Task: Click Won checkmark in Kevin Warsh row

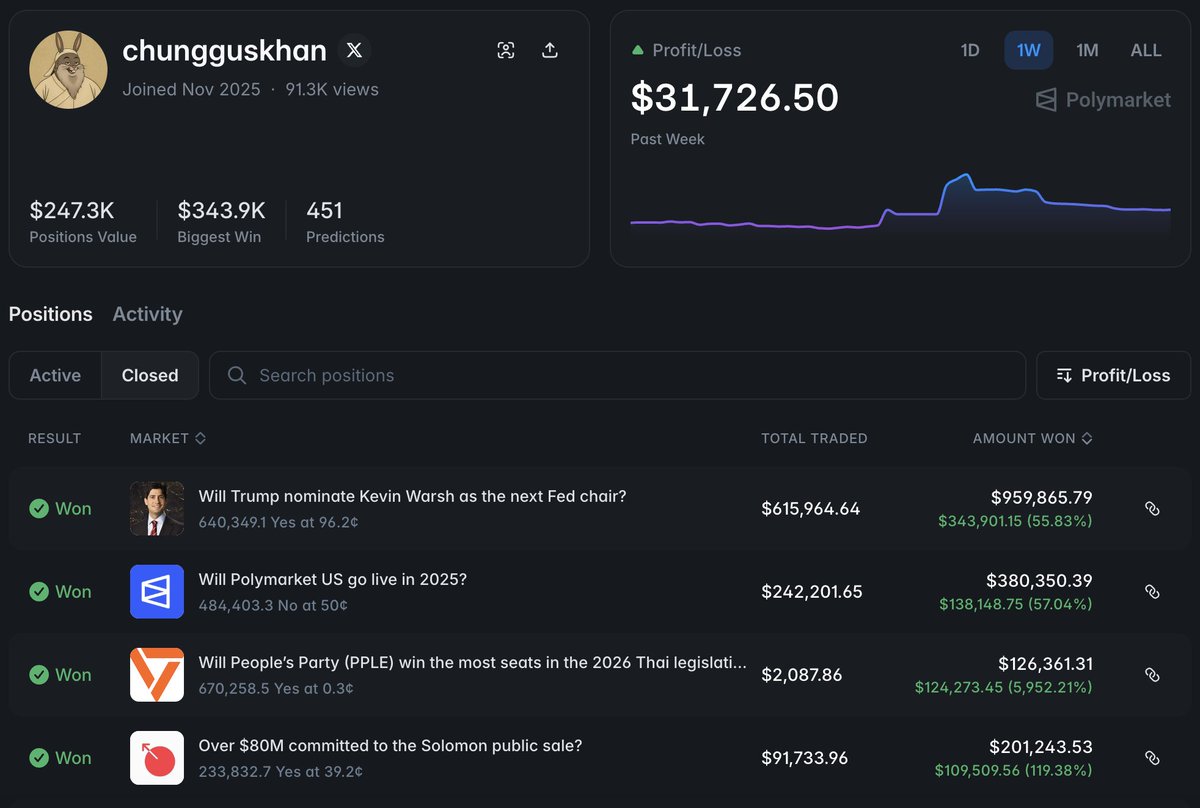Action: point(39,509)
